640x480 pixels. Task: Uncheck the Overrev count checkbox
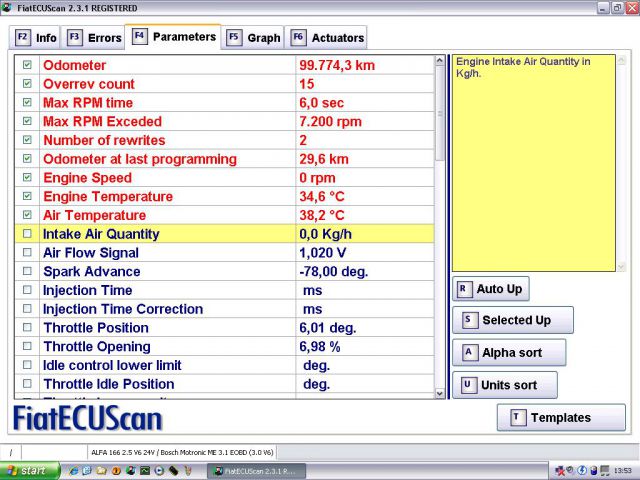pyautogui.click(x=27, y=83)
